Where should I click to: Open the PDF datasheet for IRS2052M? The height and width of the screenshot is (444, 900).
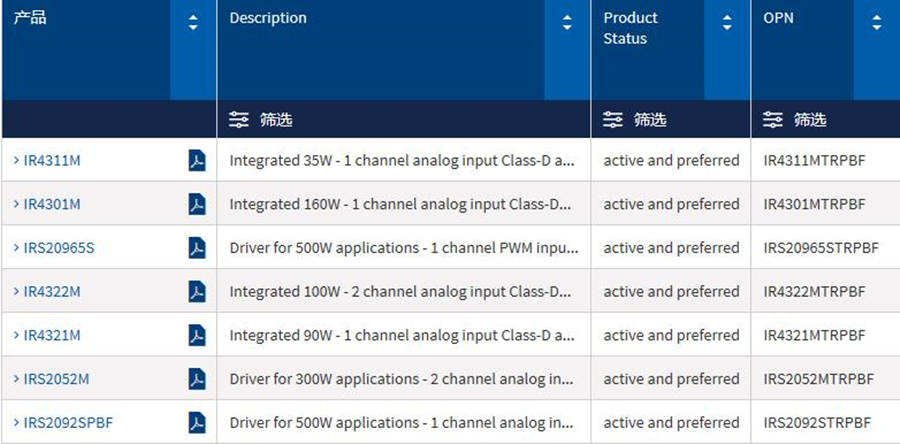pos(197,379)
